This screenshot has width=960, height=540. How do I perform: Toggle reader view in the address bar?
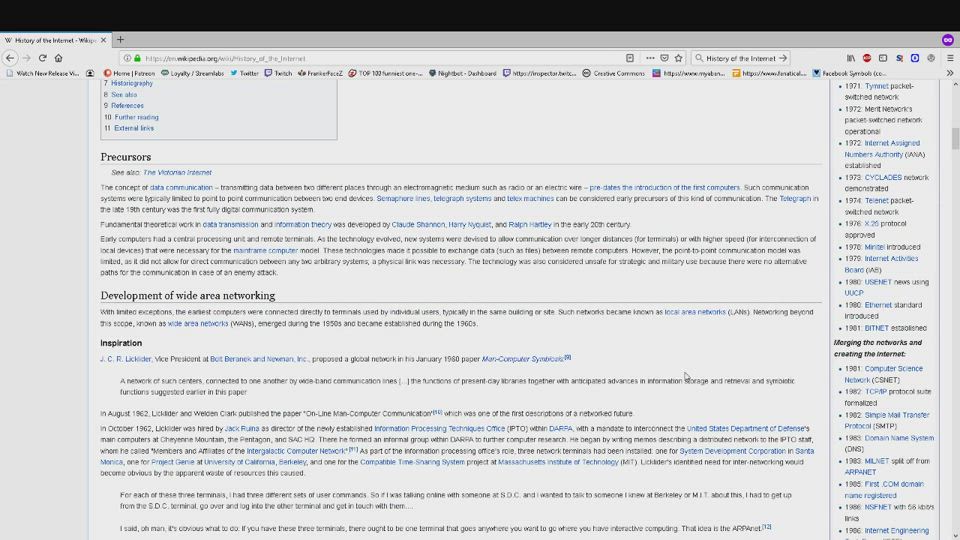click(x=630, y=58)
